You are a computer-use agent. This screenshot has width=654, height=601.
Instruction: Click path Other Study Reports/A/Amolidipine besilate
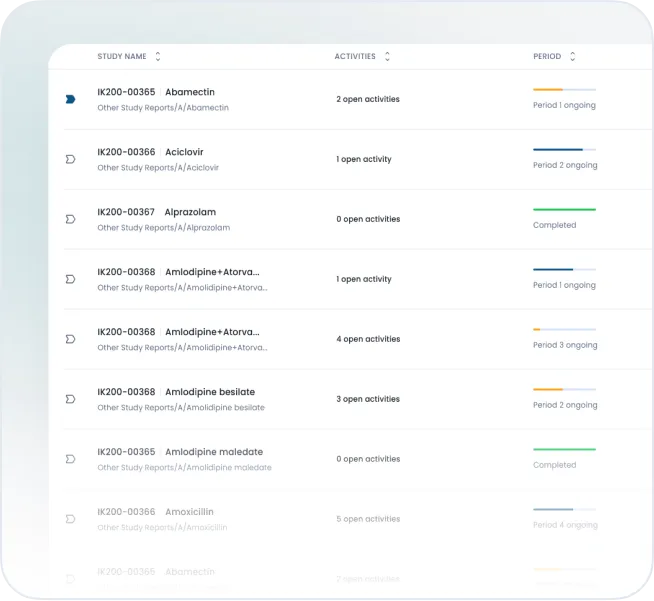coord(181,407)
